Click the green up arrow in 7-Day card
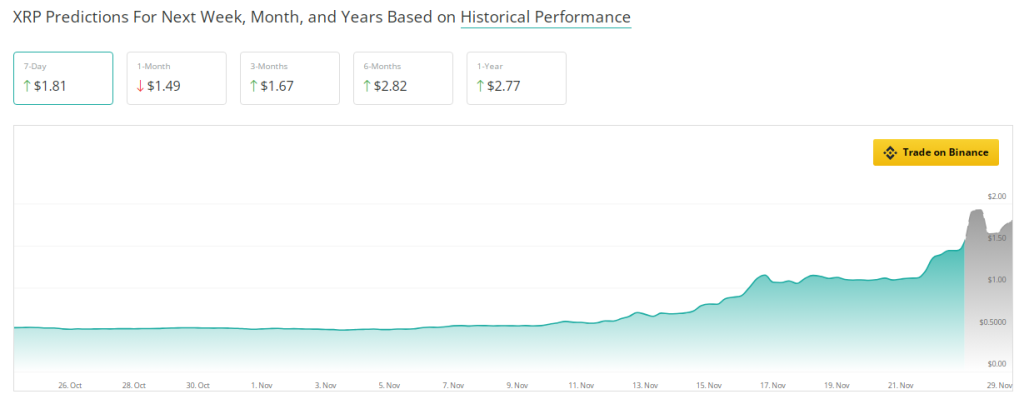Viewport: 1024px width, 404px height. pyautogui.click(x=27, y=86)
